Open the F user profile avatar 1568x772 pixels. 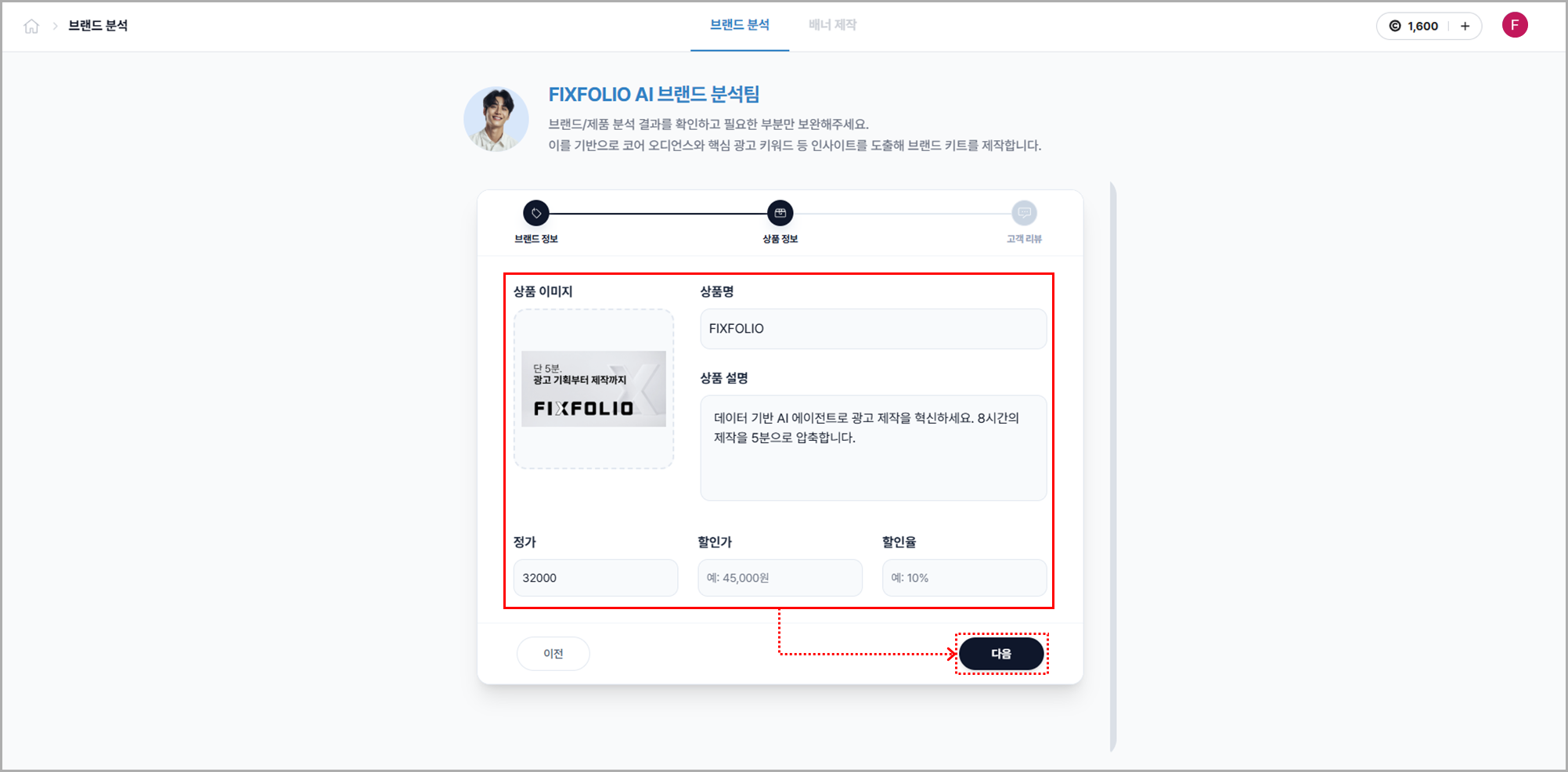[1515, 25]
